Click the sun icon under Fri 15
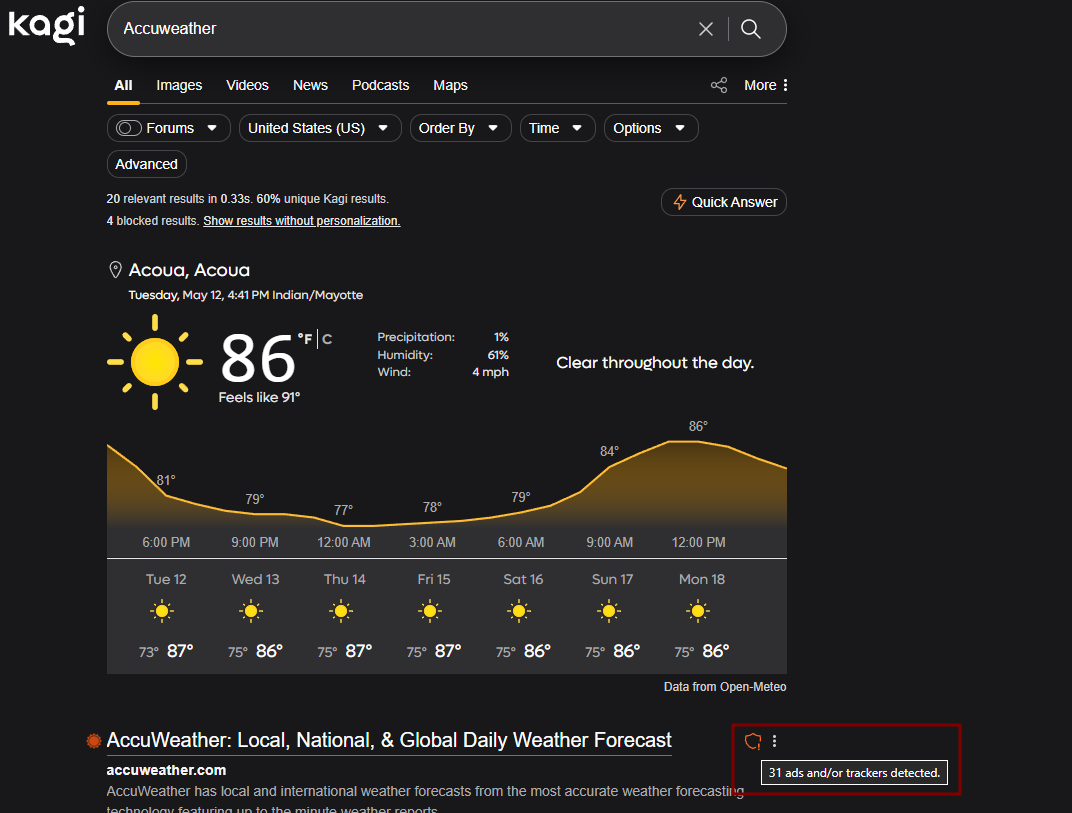The width and height of the screenshot is (1072, 813). pos(430,611)
